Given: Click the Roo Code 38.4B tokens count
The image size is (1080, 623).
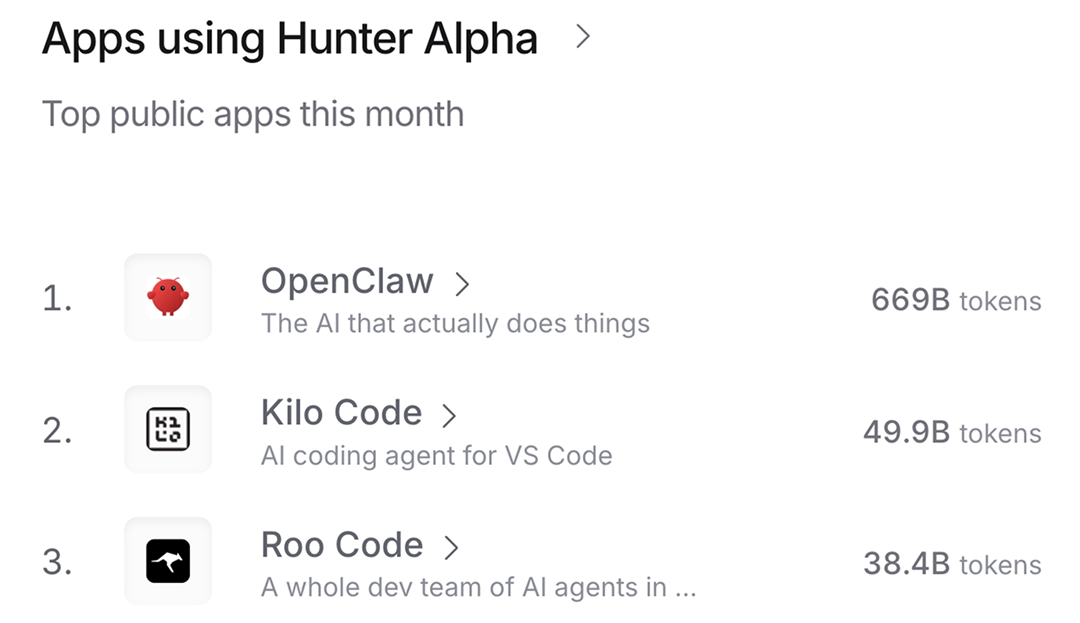Looking at the screenshot, I should (952, 565).
